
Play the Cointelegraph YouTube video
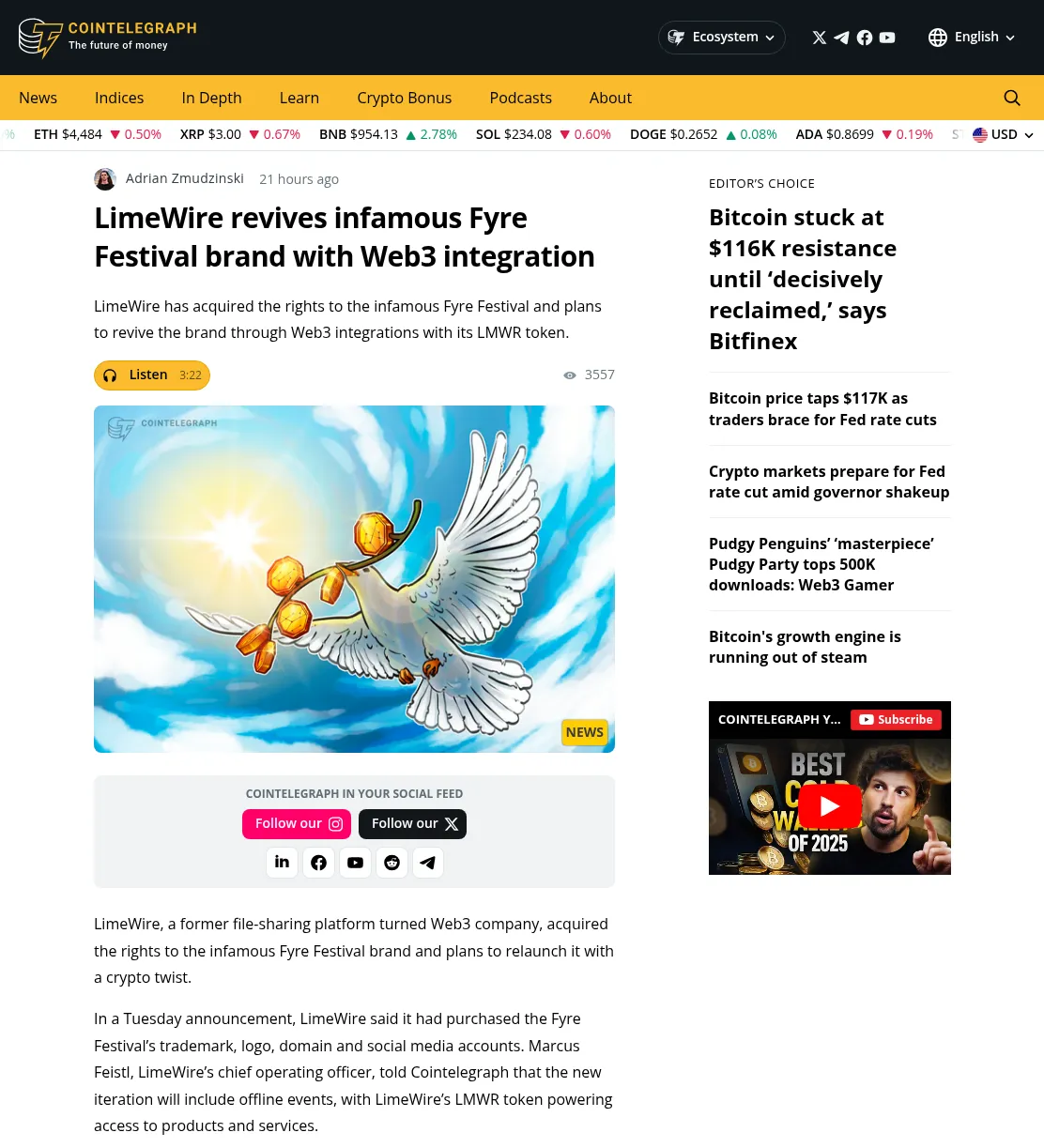tap(830, 805)
